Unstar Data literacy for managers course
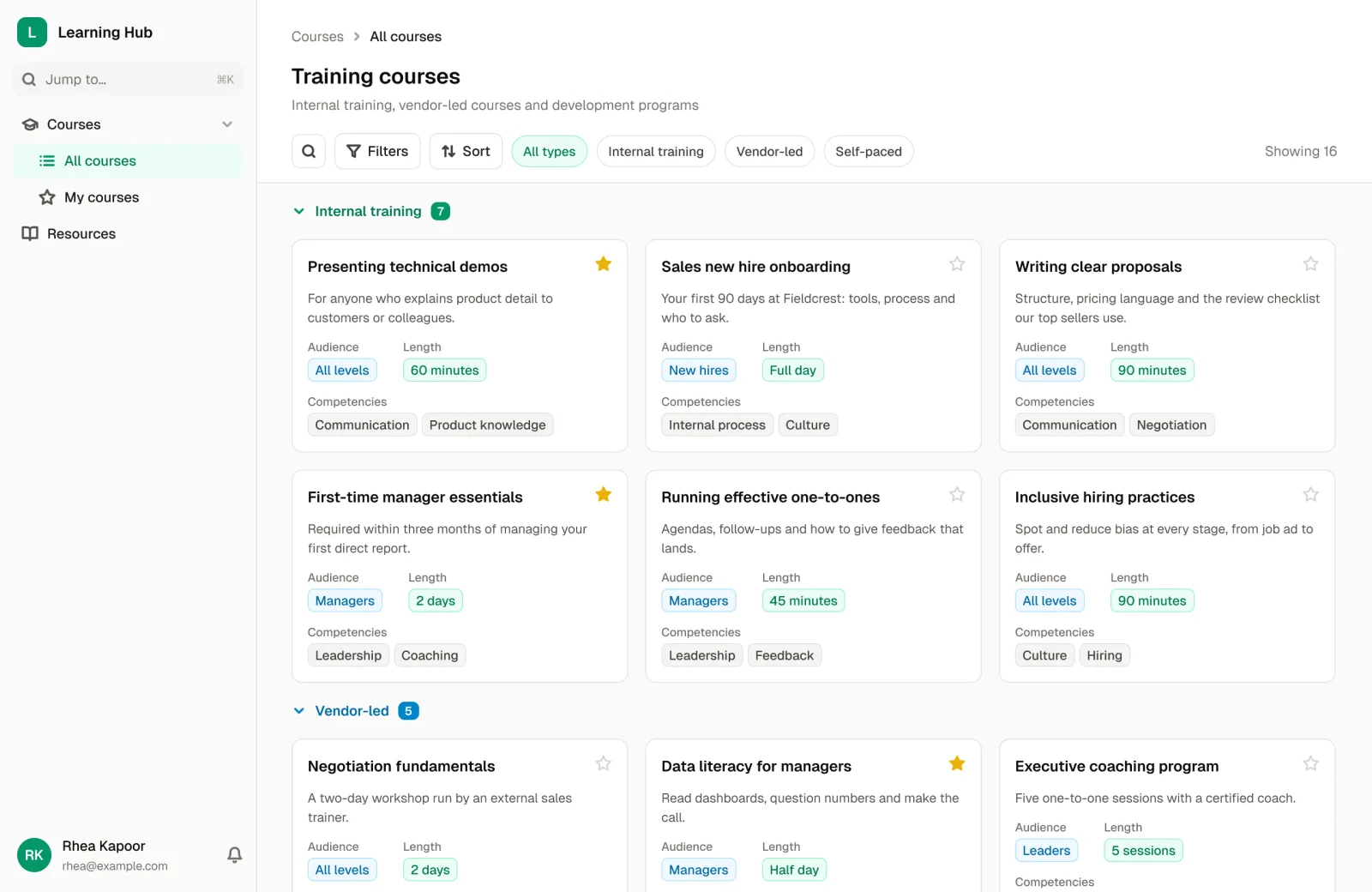The width and height of the screenshot is (1372, 892). click(x=957, y=763)
